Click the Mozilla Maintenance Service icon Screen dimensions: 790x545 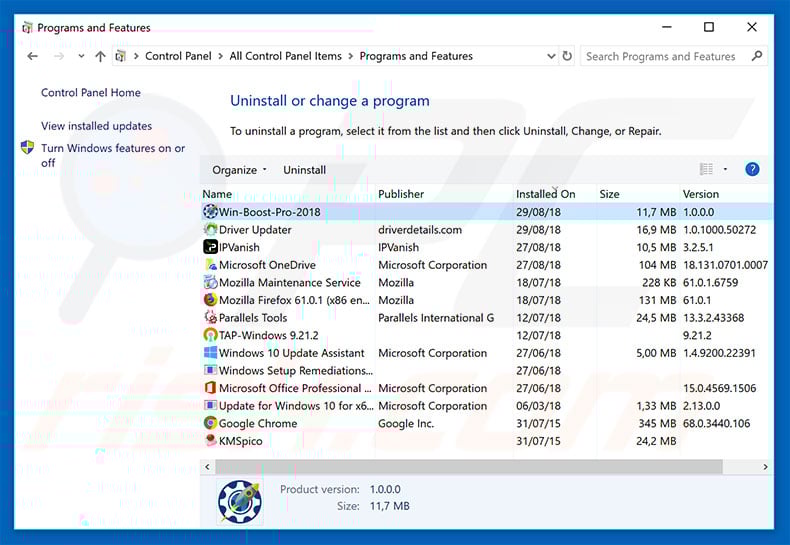[x=210, y=283]
